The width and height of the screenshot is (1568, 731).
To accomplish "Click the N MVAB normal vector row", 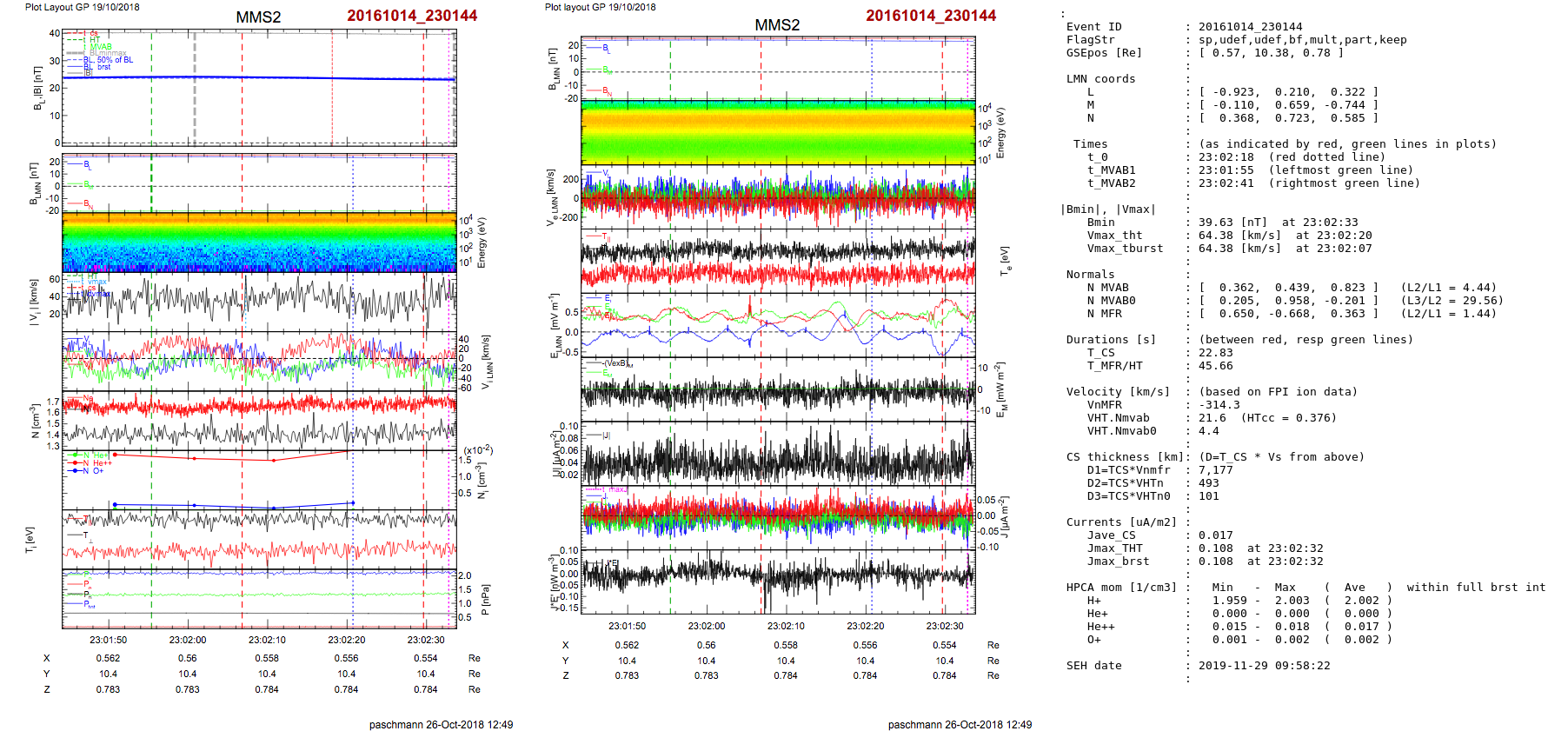I will click(x=1288, y=288).
